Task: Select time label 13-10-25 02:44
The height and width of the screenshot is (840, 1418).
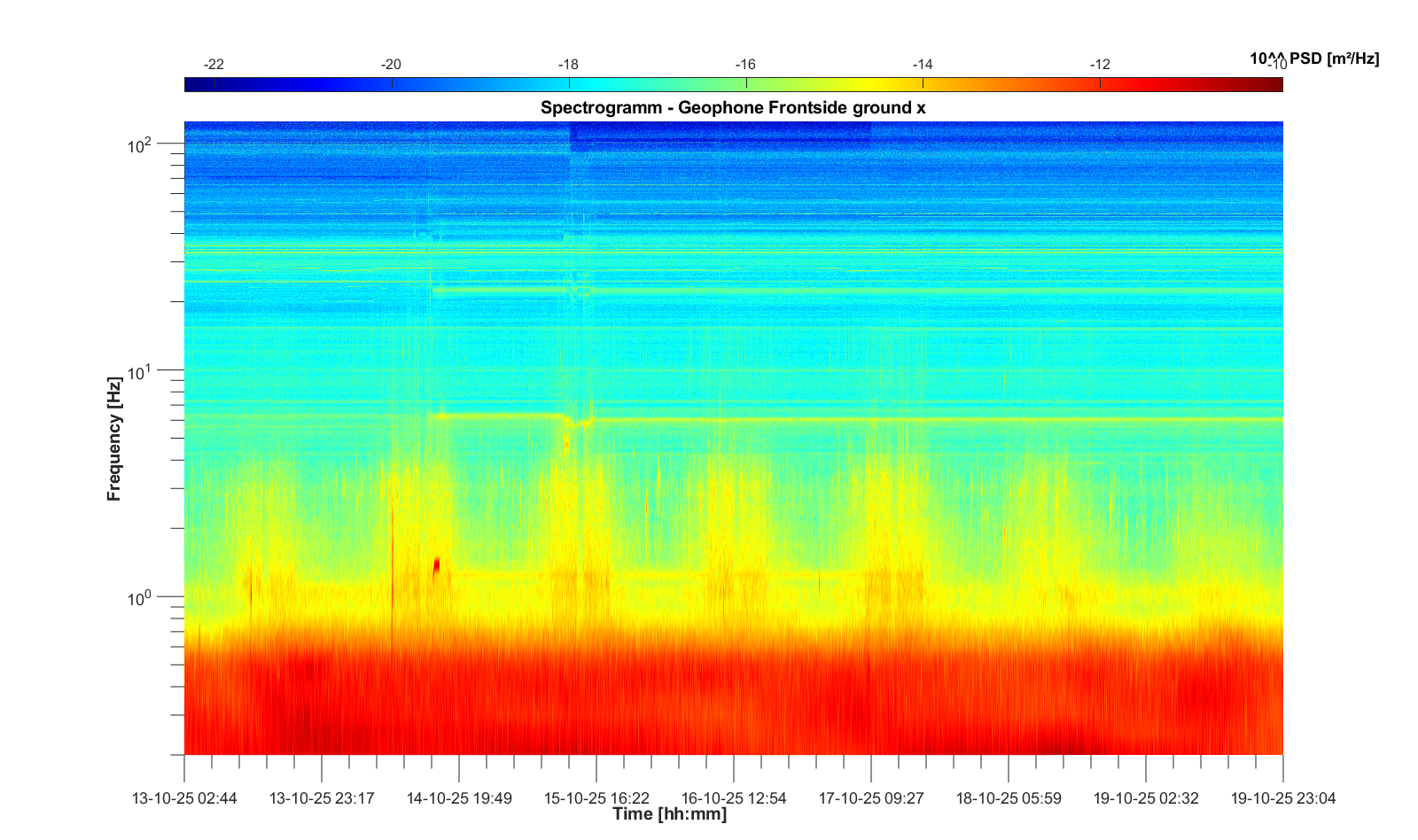Action: click(x=184, y=798)
